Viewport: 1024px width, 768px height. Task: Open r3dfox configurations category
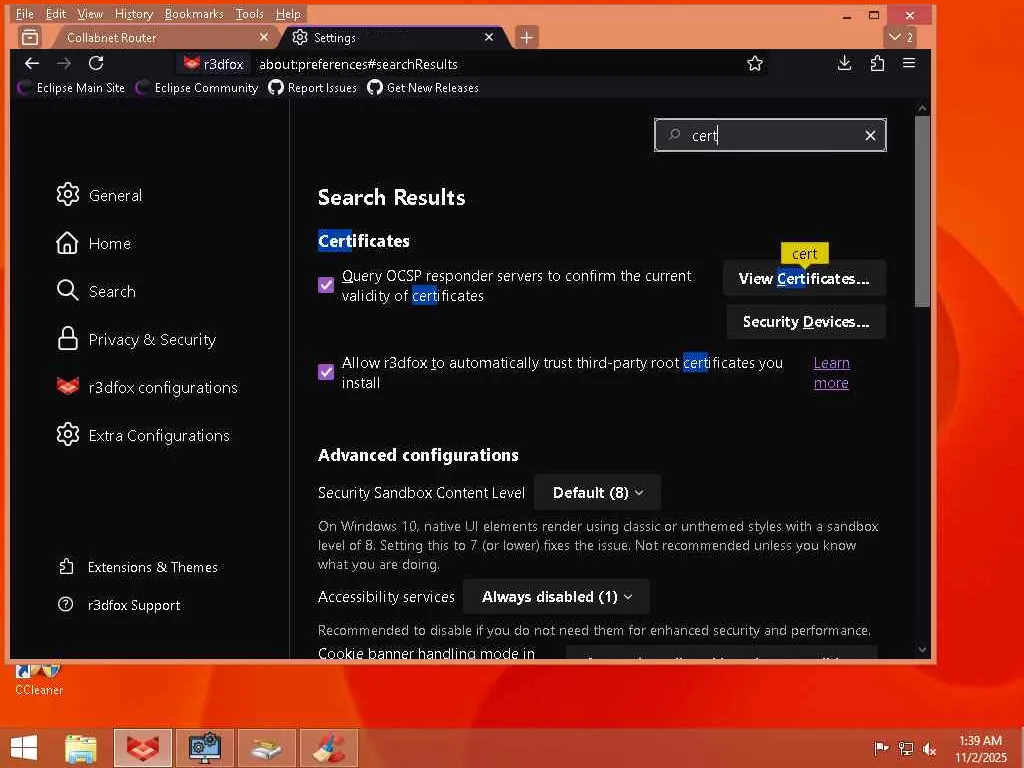click(148, 387)
